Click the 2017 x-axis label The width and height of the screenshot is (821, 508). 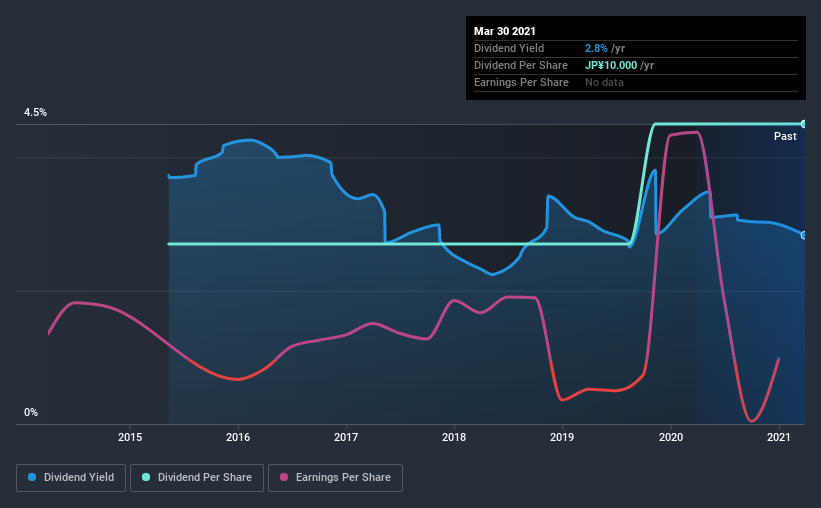point(346,437)
